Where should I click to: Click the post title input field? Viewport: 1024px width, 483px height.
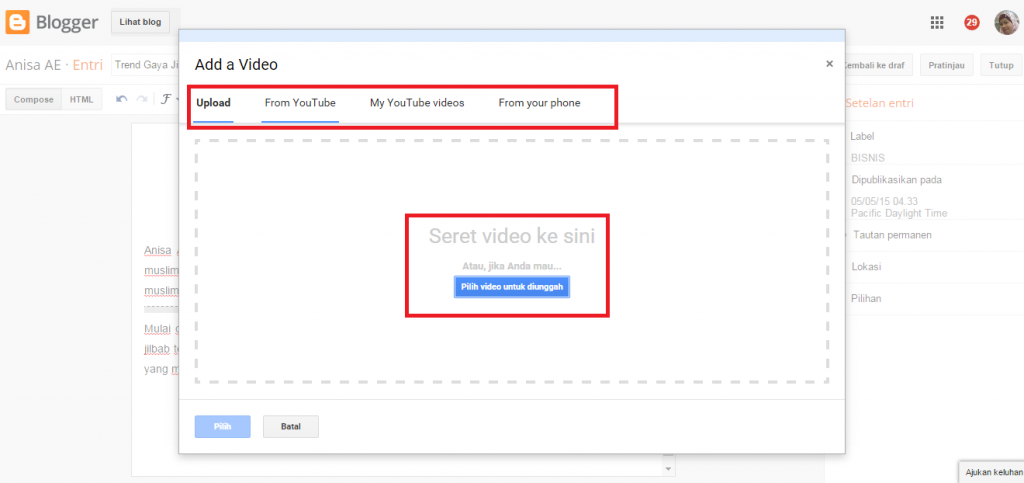tap(145, 65)
